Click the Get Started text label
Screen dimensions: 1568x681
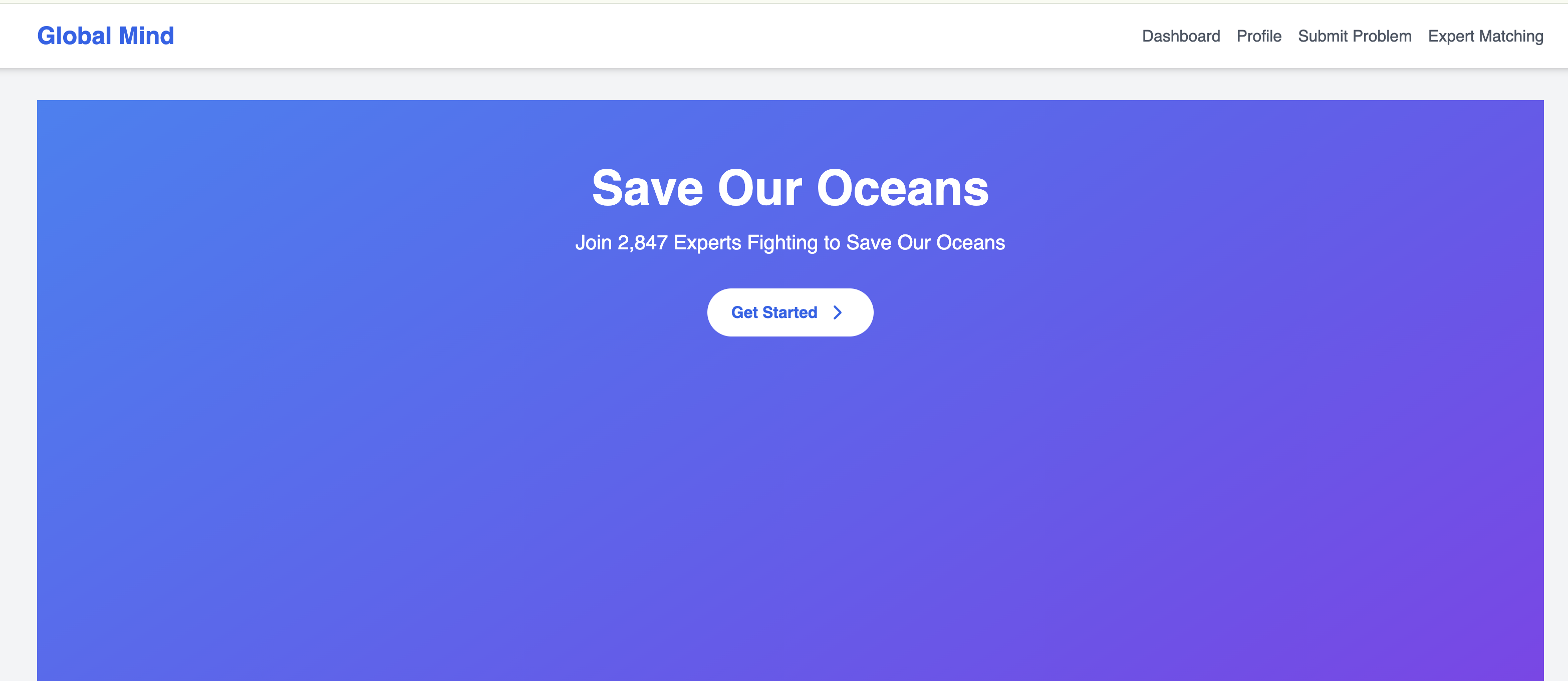773,312
